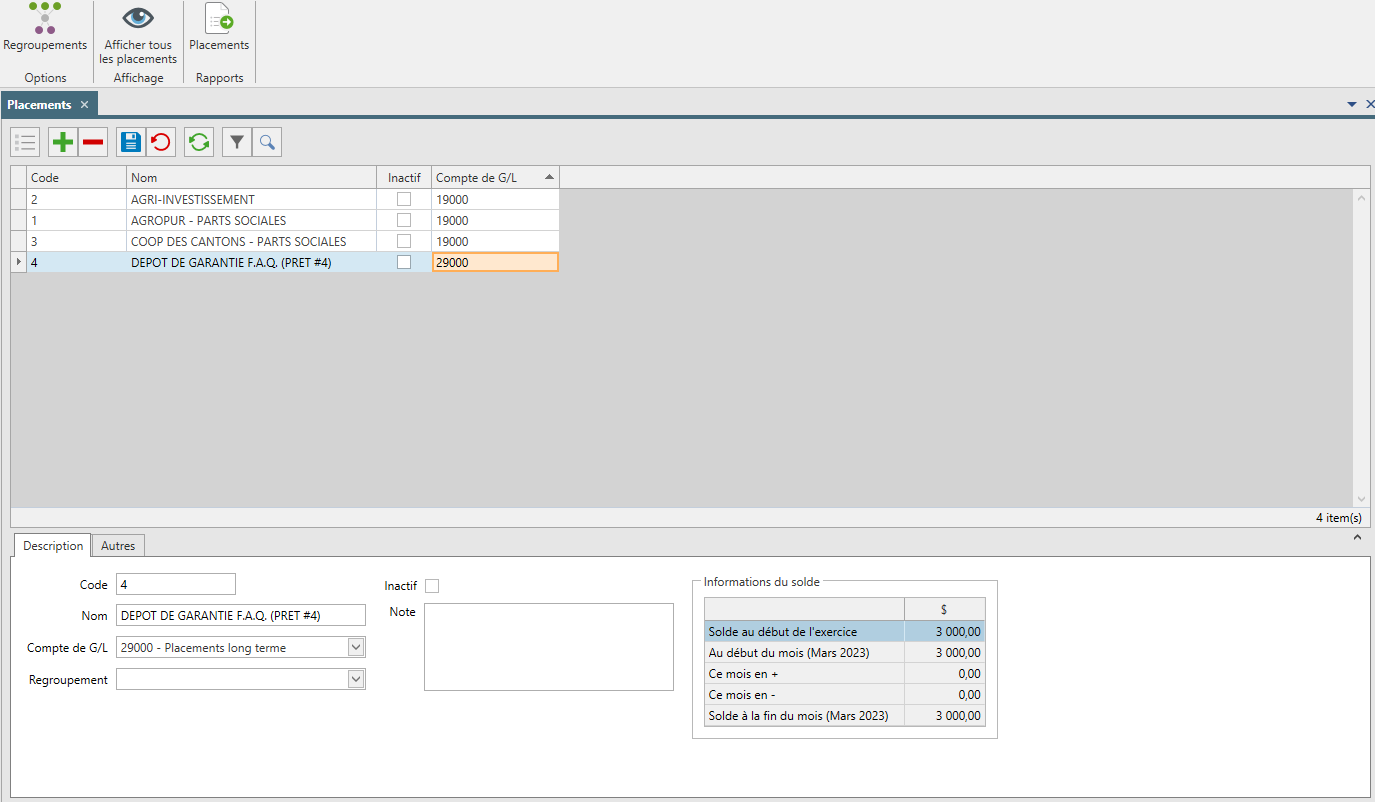The height and width of the screenshot is (802, 1375).
Task: Click the Inactif column header
Action: click(404, 177)
